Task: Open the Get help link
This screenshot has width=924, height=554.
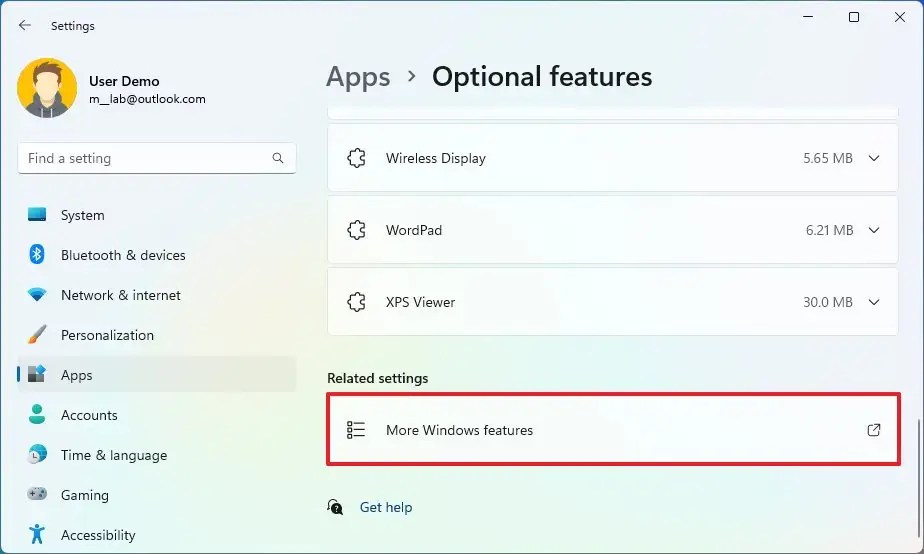Action: (386, 507)
